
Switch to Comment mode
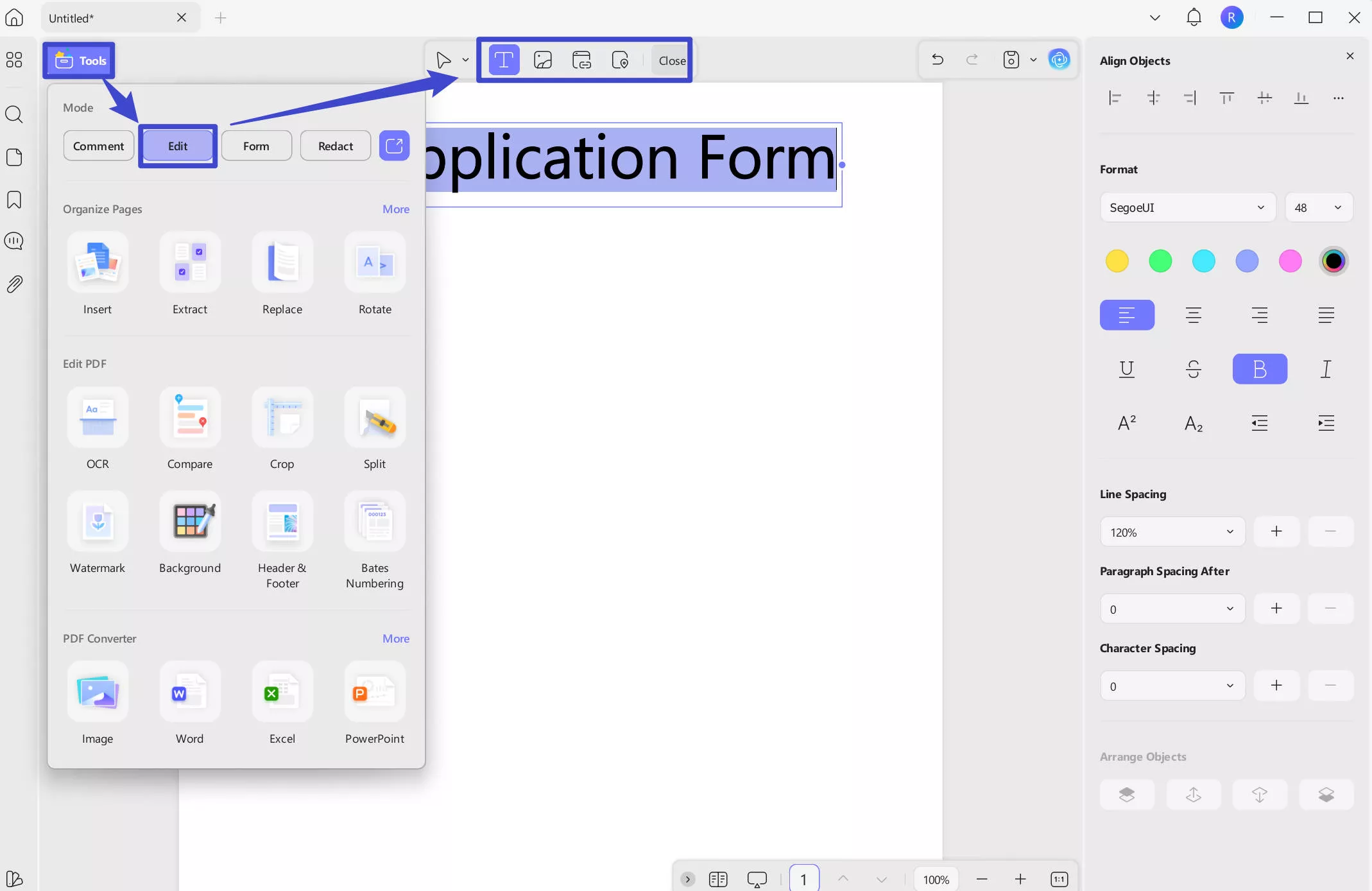[98, 146]
